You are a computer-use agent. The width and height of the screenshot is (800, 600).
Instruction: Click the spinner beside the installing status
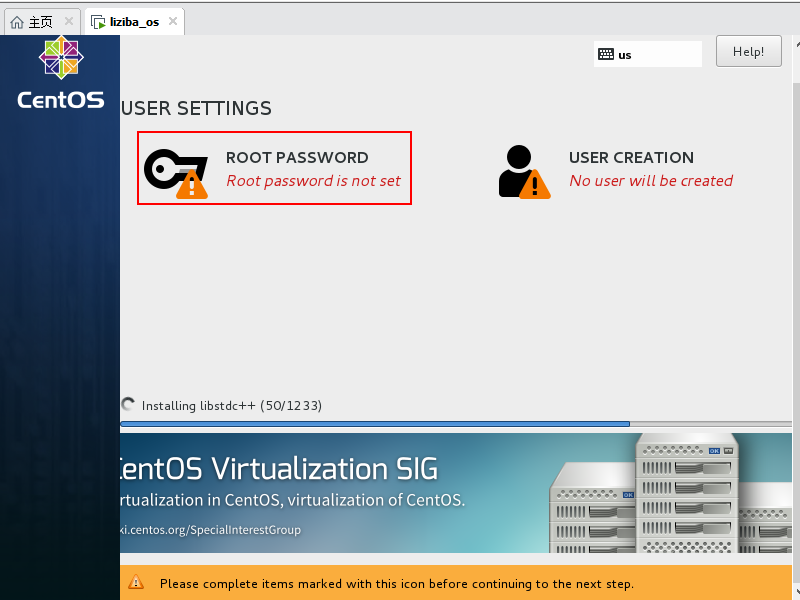pos(128,405)
